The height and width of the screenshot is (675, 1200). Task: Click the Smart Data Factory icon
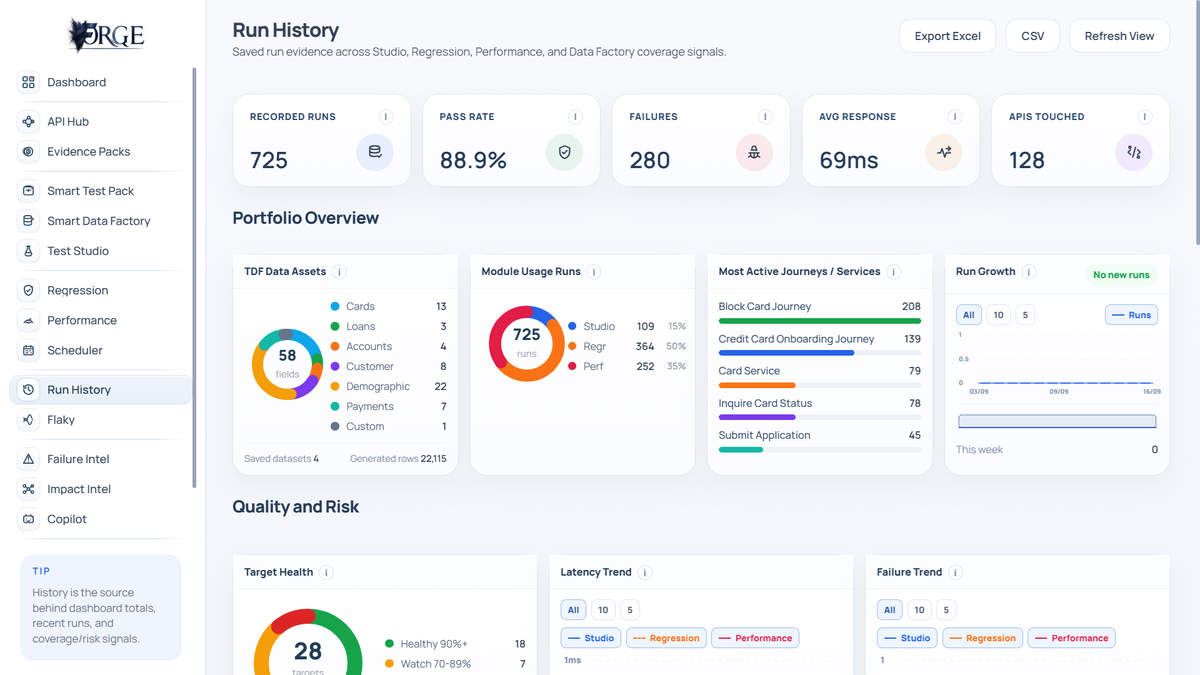[28, 220]
